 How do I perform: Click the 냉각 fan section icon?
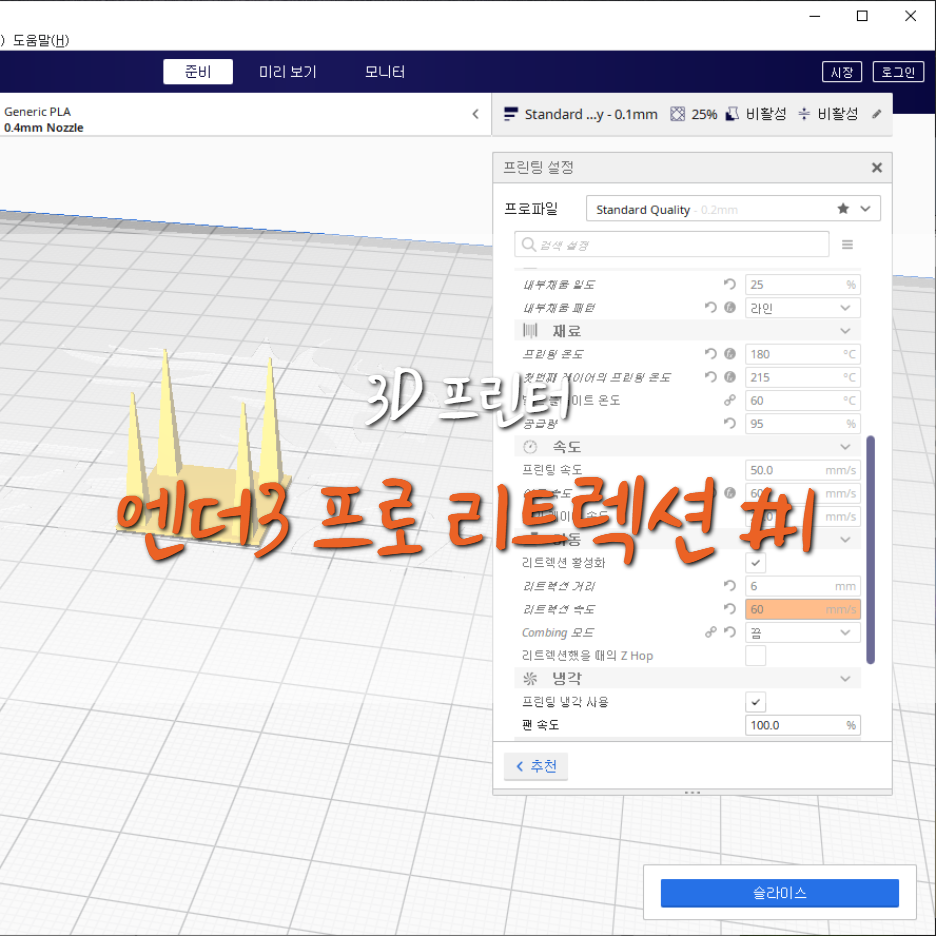[530, 678]
